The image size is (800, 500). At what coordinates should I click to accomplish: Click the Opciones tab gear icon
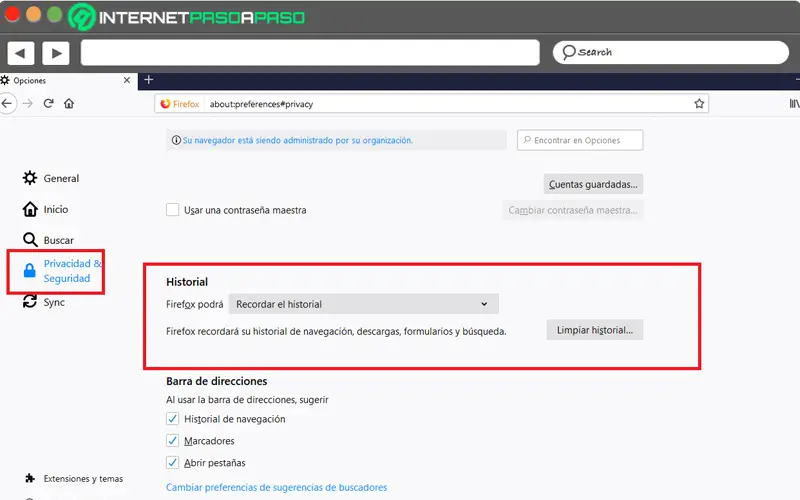point(5,80)
